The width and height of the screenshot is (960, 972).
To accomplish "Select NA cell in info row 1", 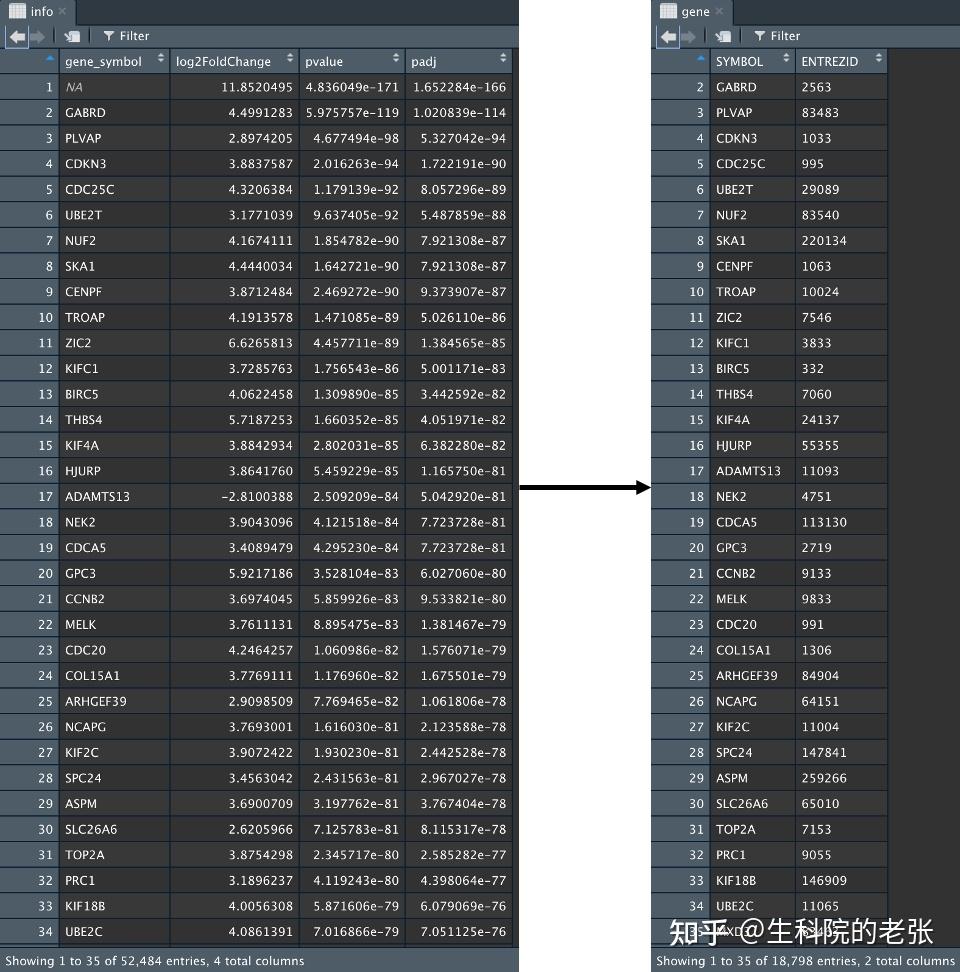I will pyautogui.click(x=74, y=87).
